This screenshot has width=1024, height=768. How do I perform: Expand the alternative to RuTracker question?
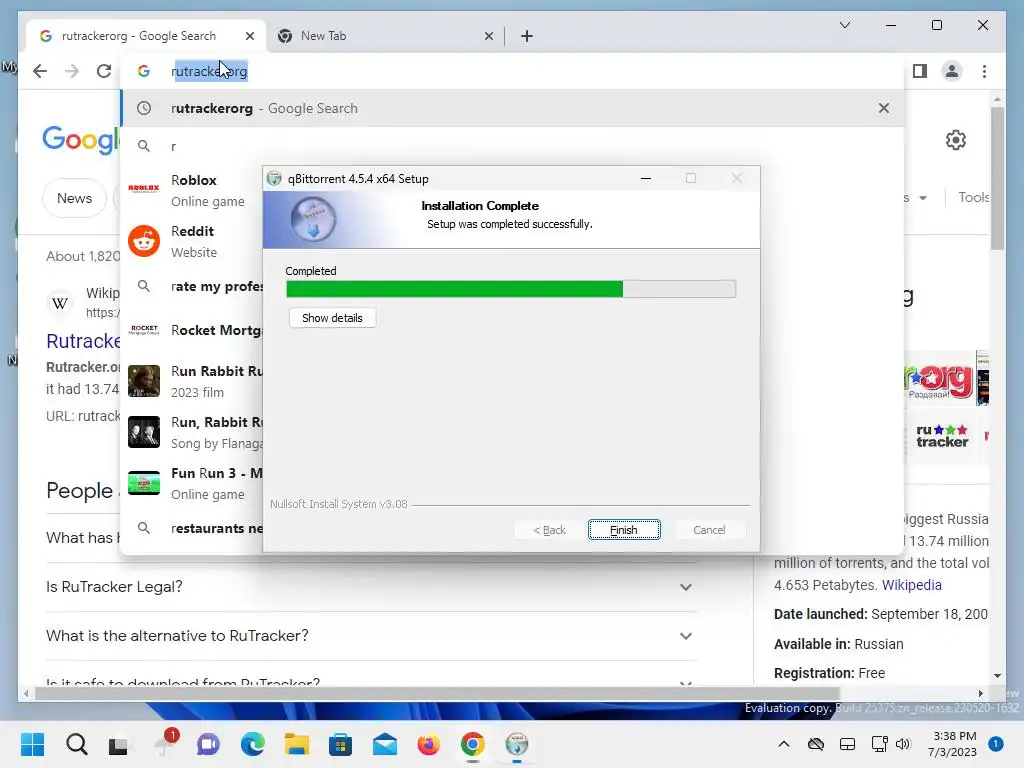pyautogui.click(x=369, y=635)
